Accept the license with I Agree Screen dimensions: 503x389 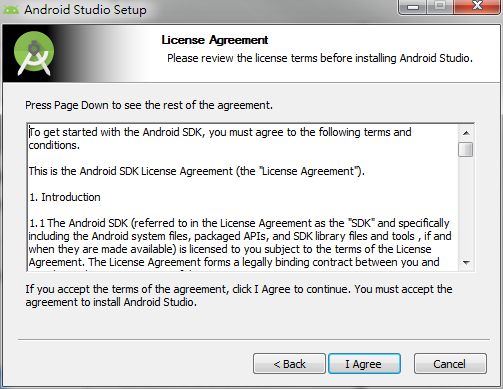point(364,364)
